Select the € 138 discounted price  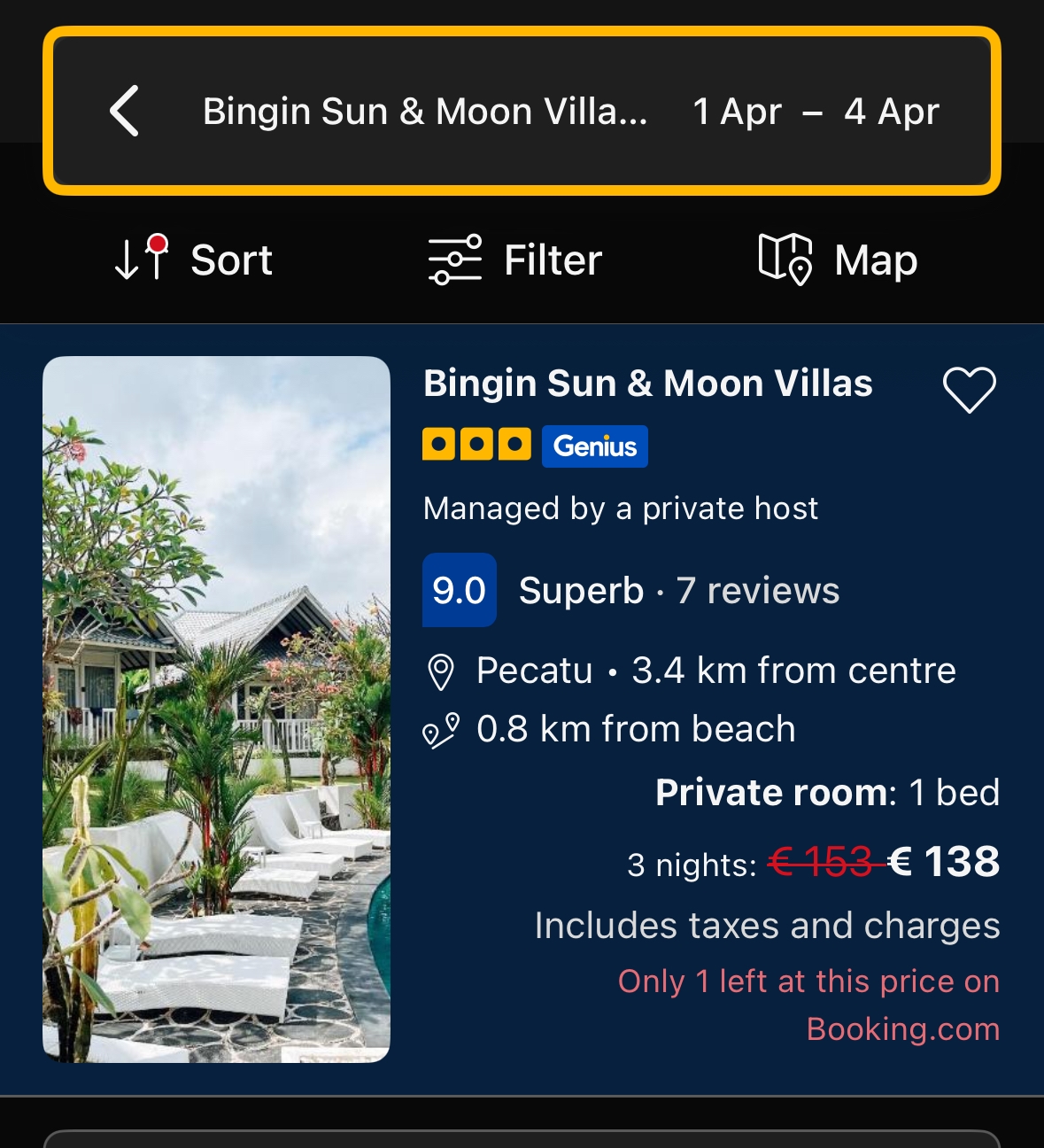(x=944, y=862)
